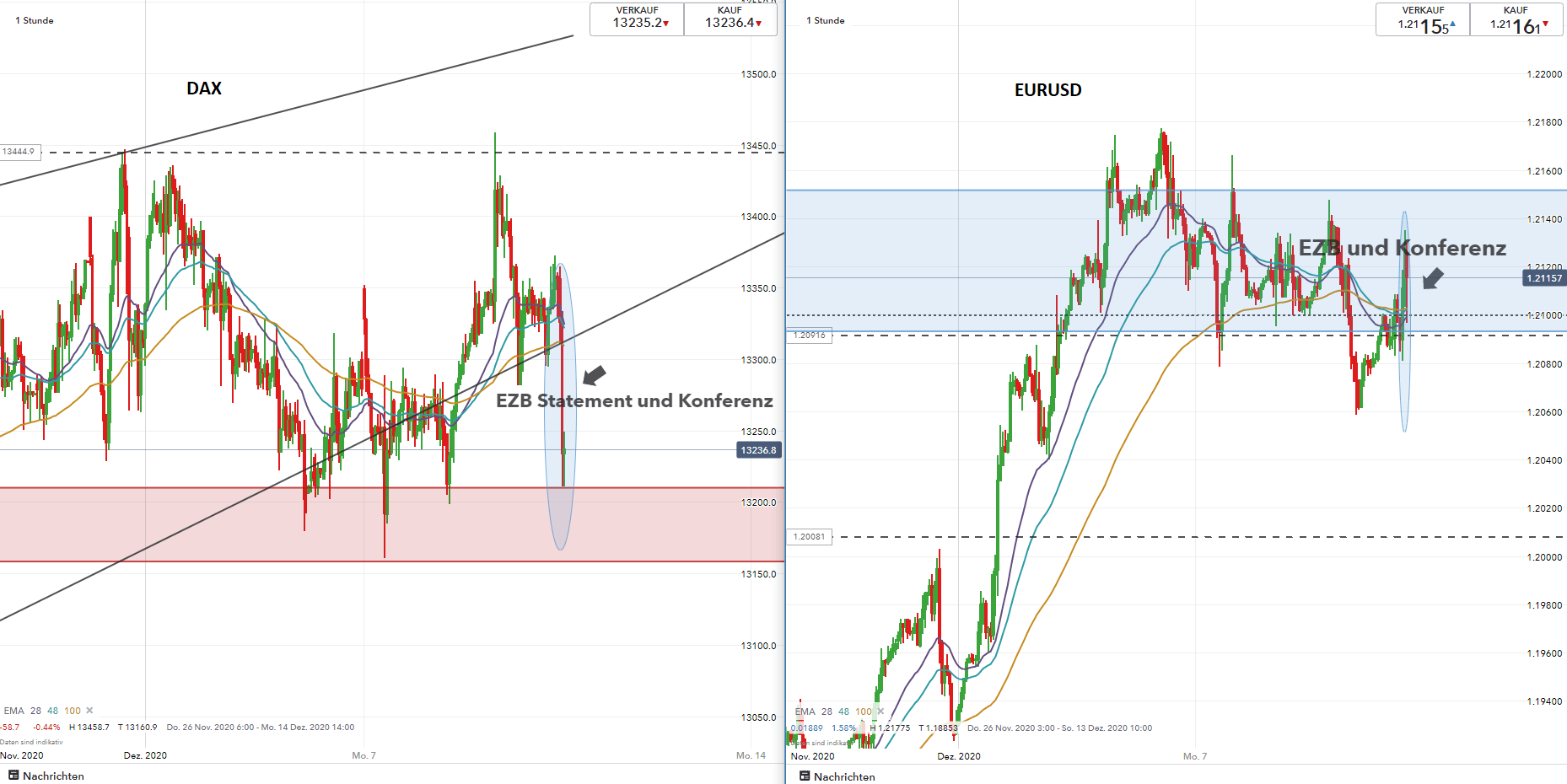The image size is (1567, 784).
Task: Click the DAX high value 'H 13458.7'
Action: pos(89,727)
